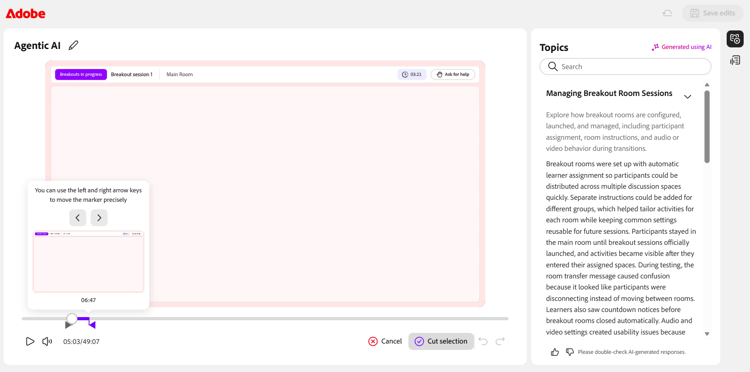
Task: Click the Search field in Topics
Action: pyautogui.click(x=625, y=66)
